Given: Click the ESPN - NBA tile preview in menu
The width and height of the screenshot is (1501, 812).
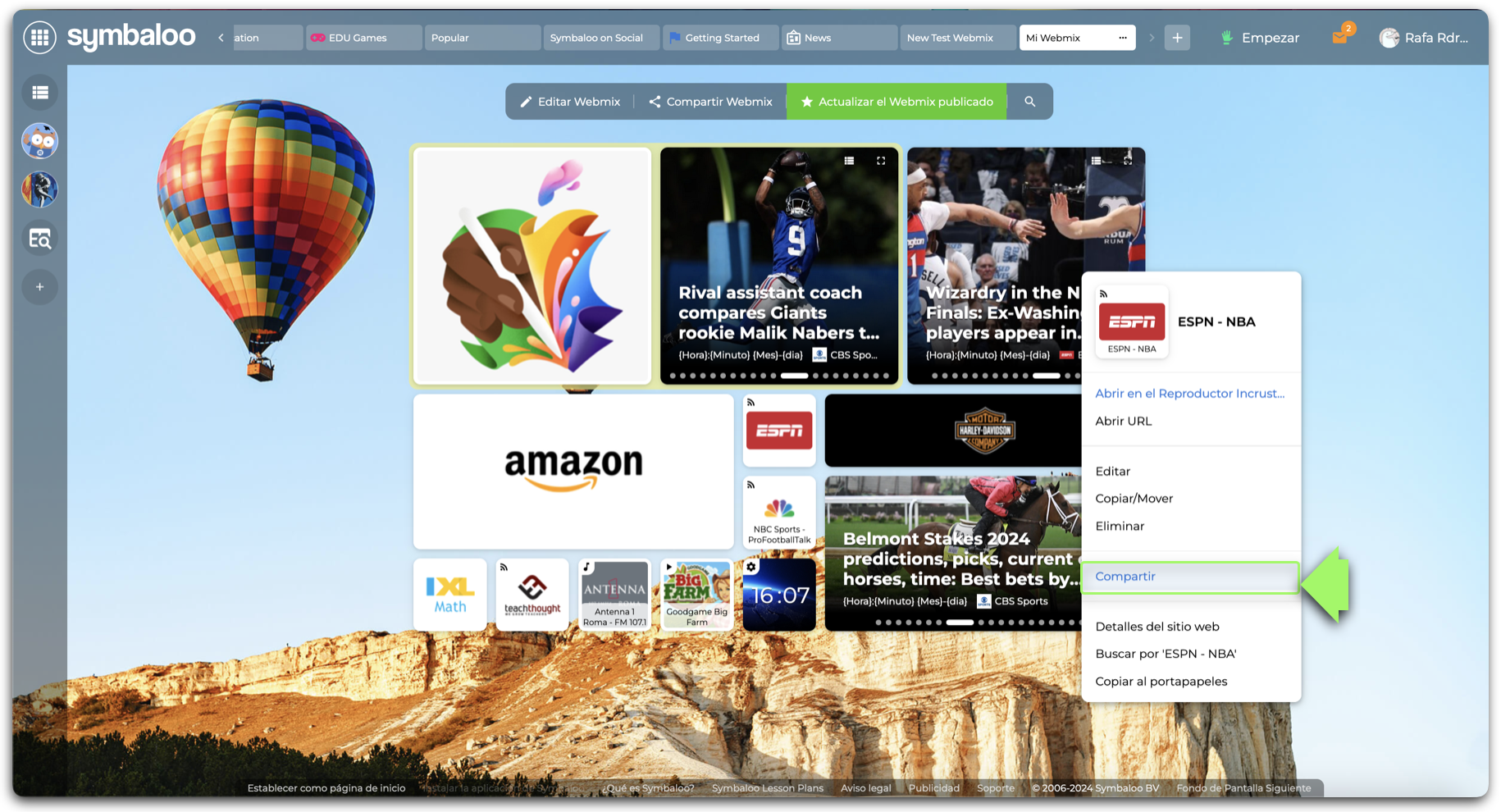Looking at the screenshot, I should click(x=1132, y=322).
